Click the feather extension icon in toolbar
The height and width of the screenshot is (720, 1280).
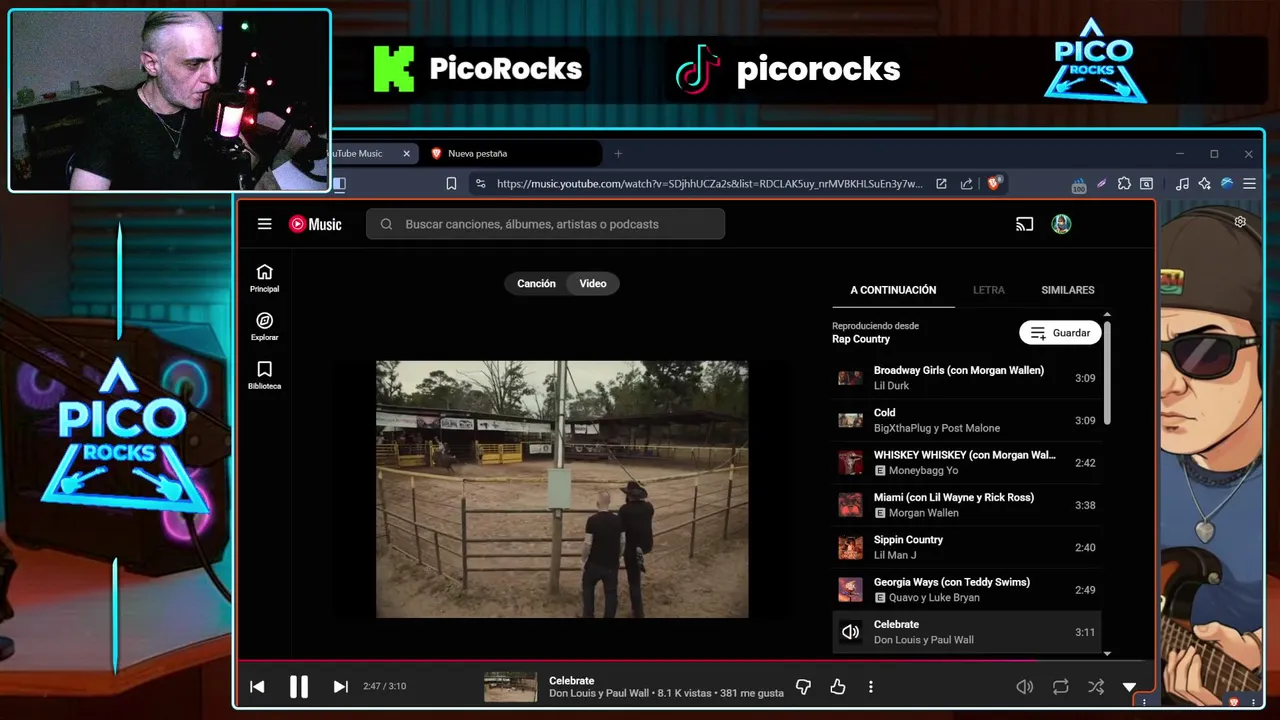tap(1101, 184)
